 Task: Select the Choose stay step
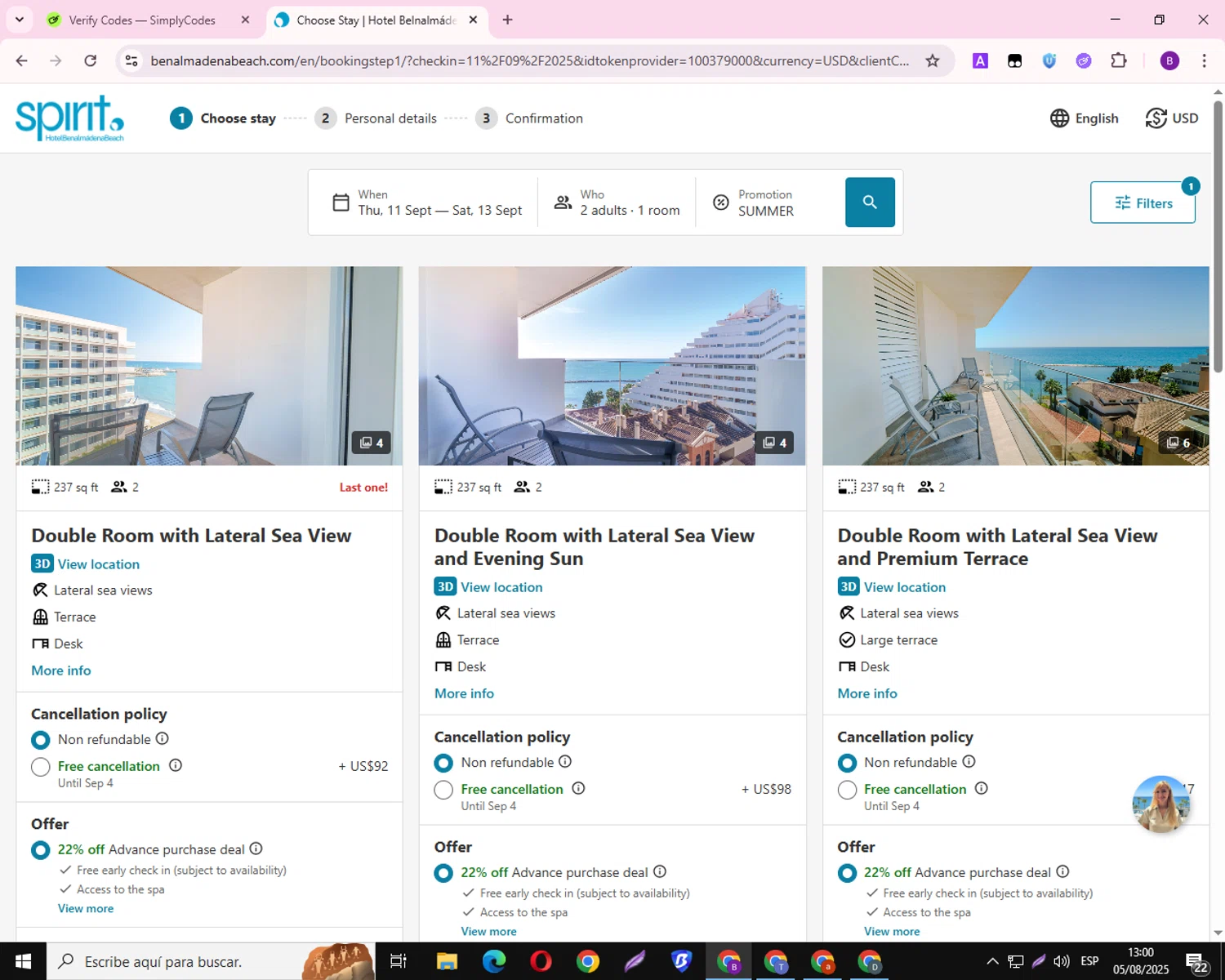[x=223, y=118]
